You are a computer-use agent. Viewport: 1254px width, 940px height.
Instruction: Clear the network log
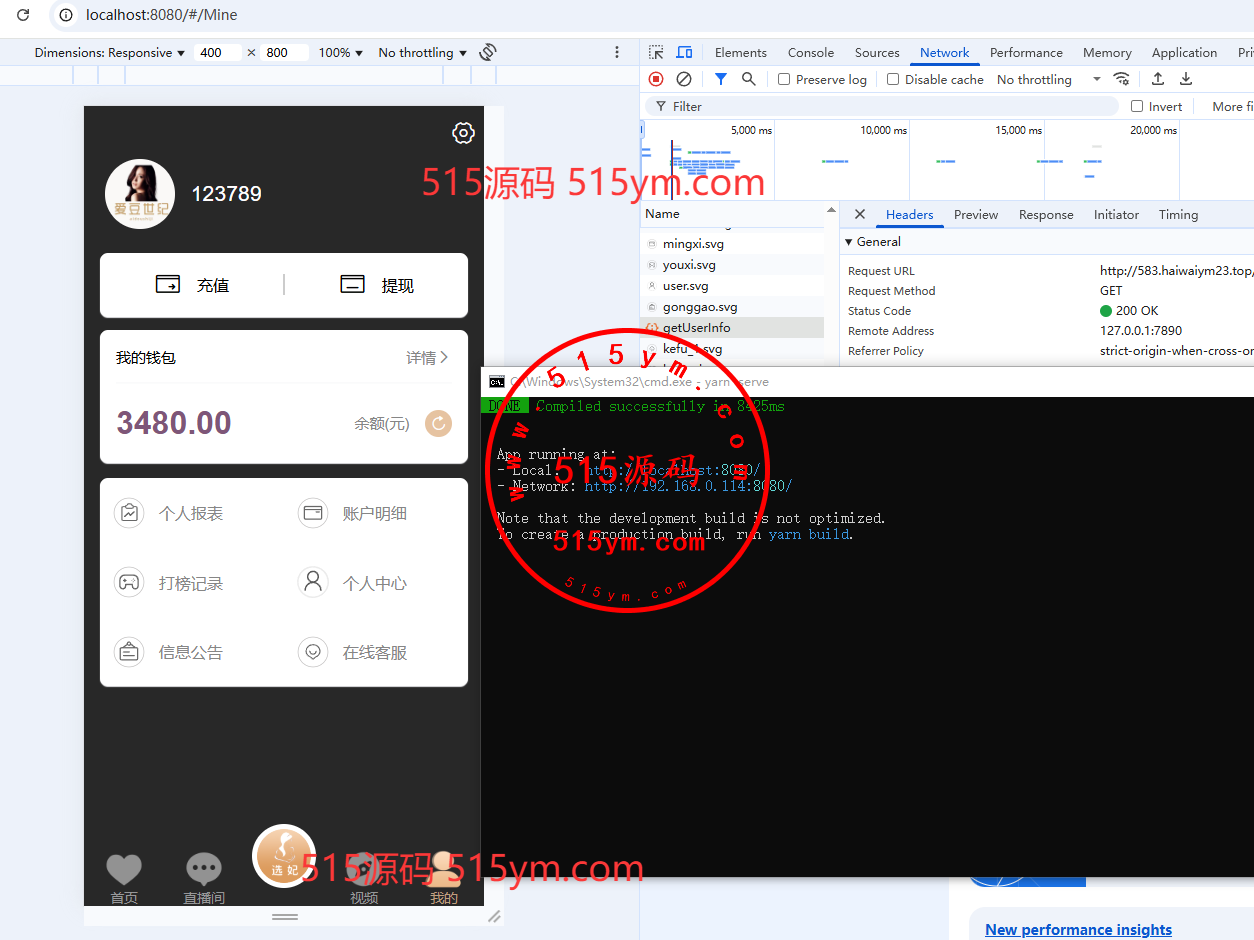(x=684, y=79)
